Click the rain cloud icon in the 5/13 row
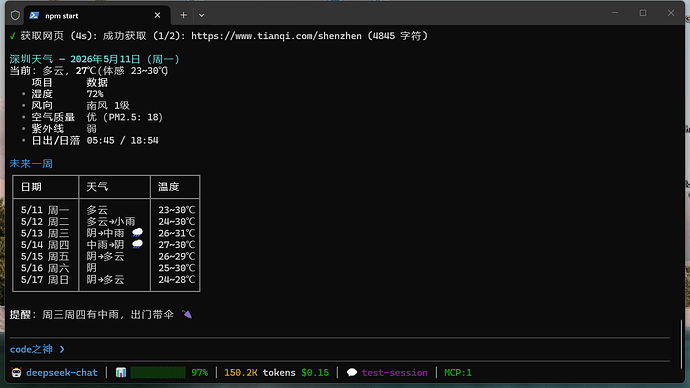The height and width of the screenshot is (388, 690). (137, 233)
